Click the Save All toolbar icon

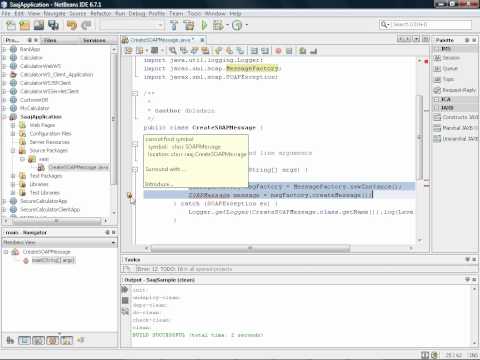pos(53,25)
